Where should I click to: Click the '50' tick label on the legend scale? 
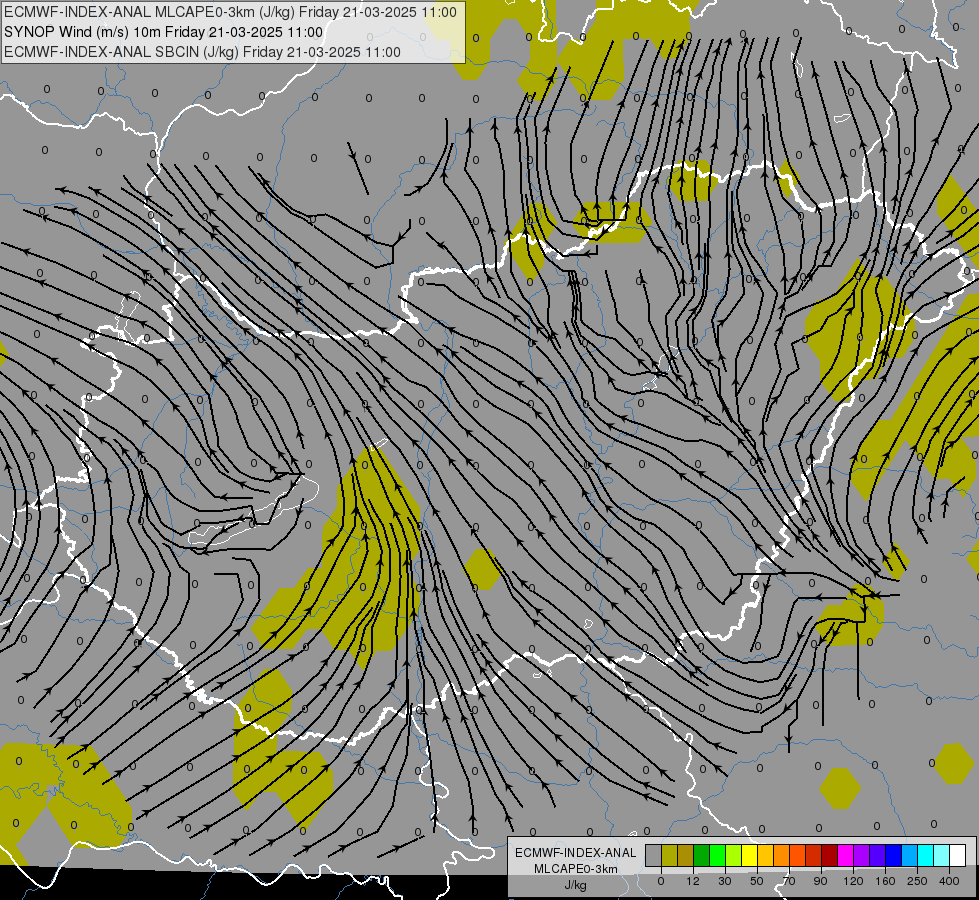click(757, 881)
